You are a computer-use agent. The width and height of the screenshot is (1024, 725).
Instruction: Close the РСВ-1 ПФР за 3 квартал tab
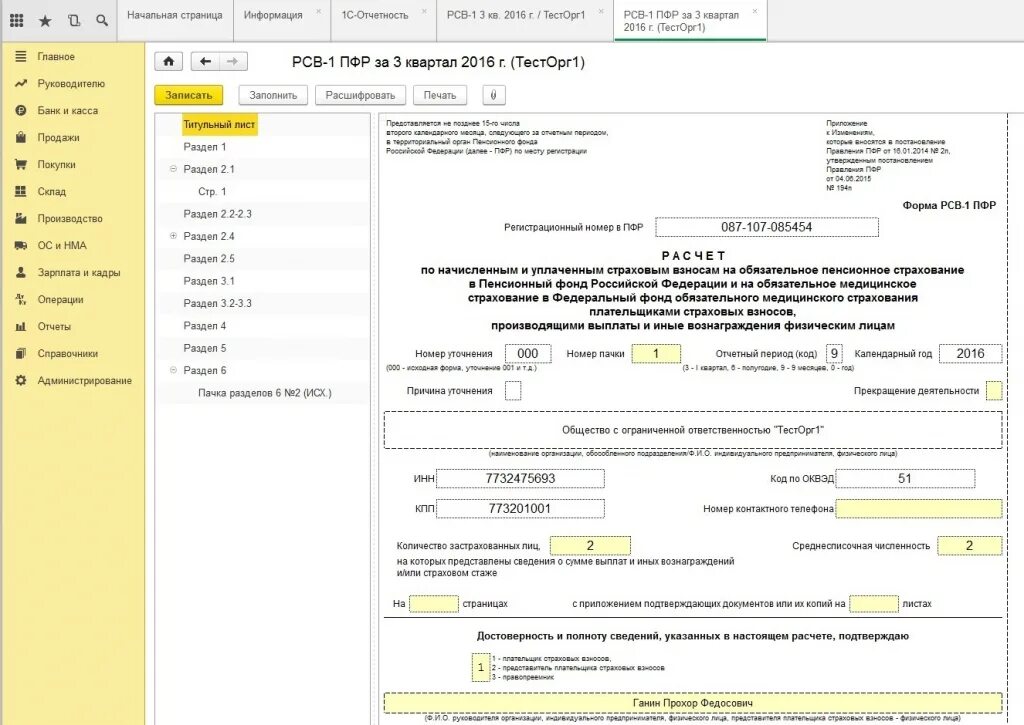755,11
